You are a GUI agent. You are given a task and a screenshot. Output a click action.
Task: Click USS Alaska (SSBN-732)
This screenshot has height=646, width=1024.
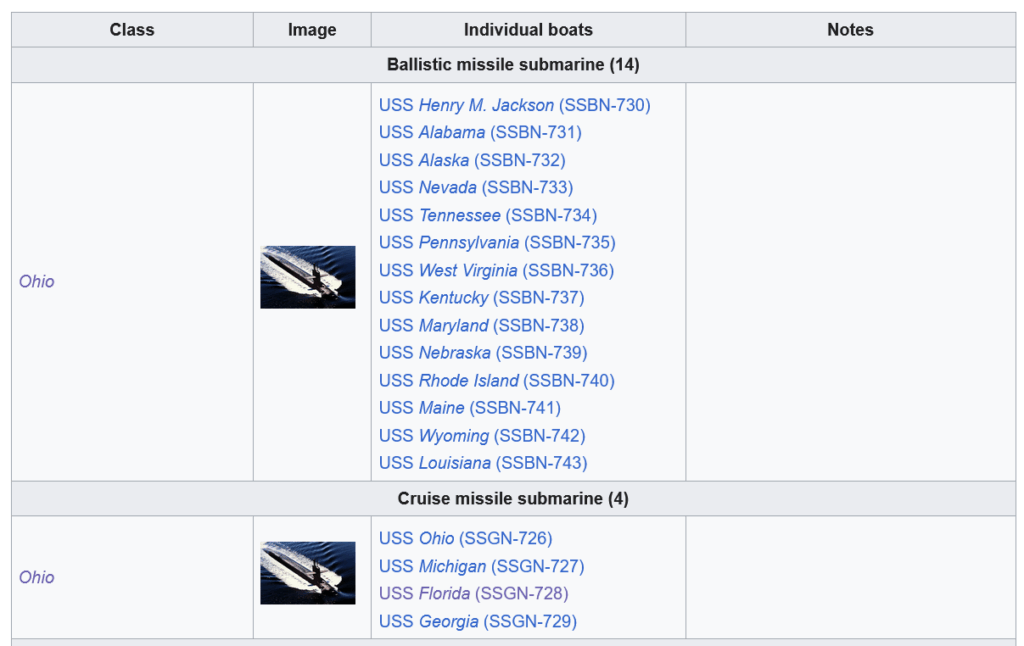472,160
